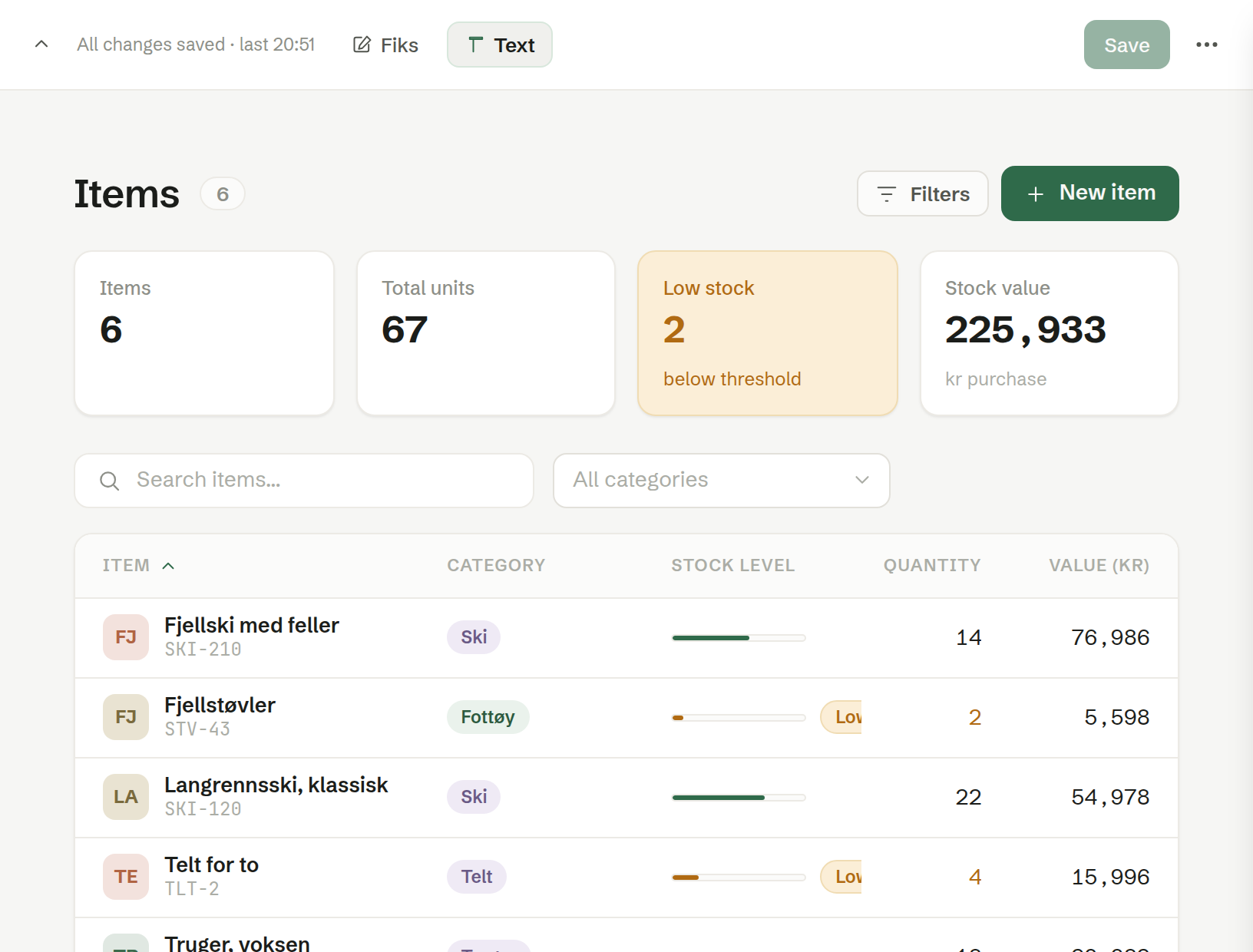The height and width of the screenshot is (952, 1253).
Task: Click the Low badge in the Telt for to row
Action: [841, 877]
